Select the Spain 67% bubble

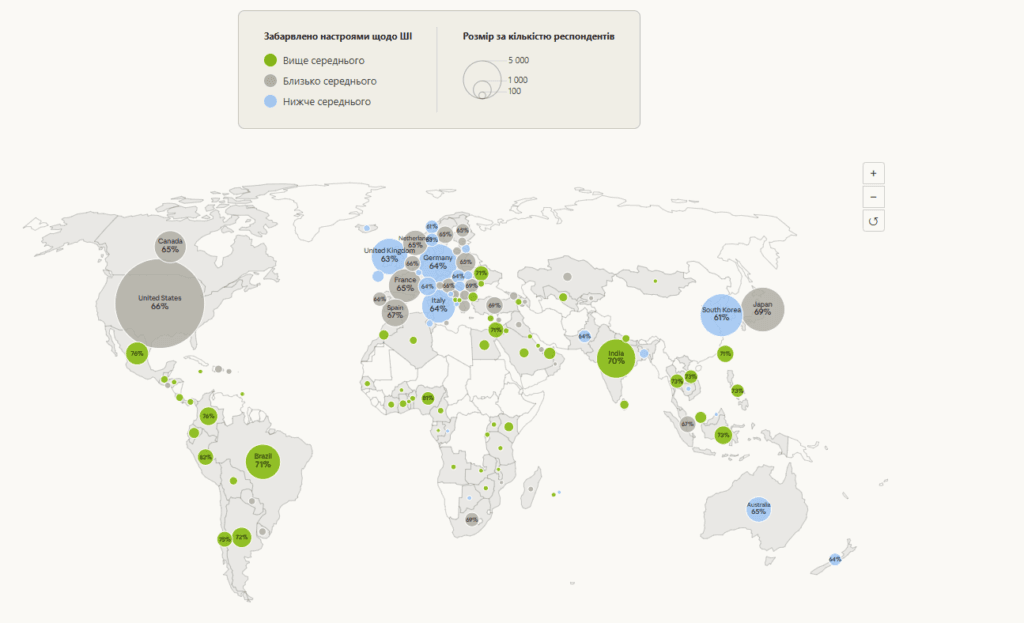coord(395,312)
